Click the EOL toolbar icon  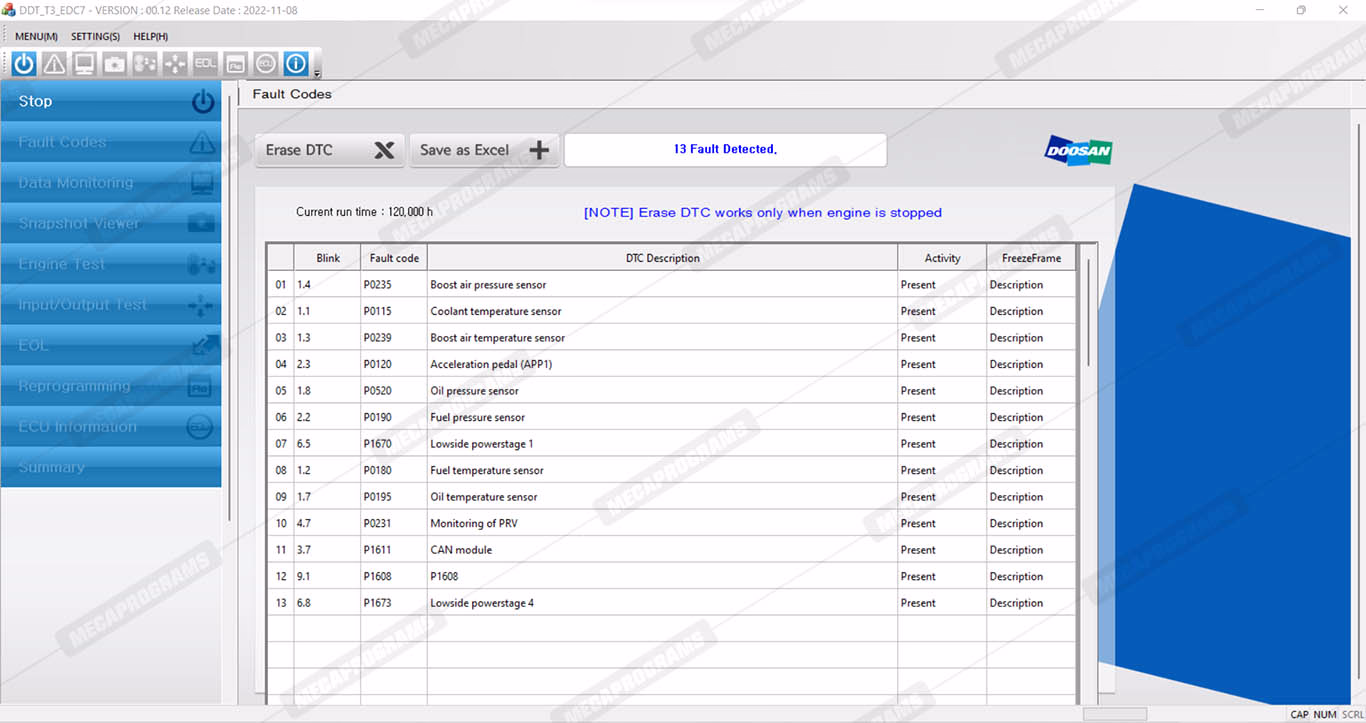point(205,64)
